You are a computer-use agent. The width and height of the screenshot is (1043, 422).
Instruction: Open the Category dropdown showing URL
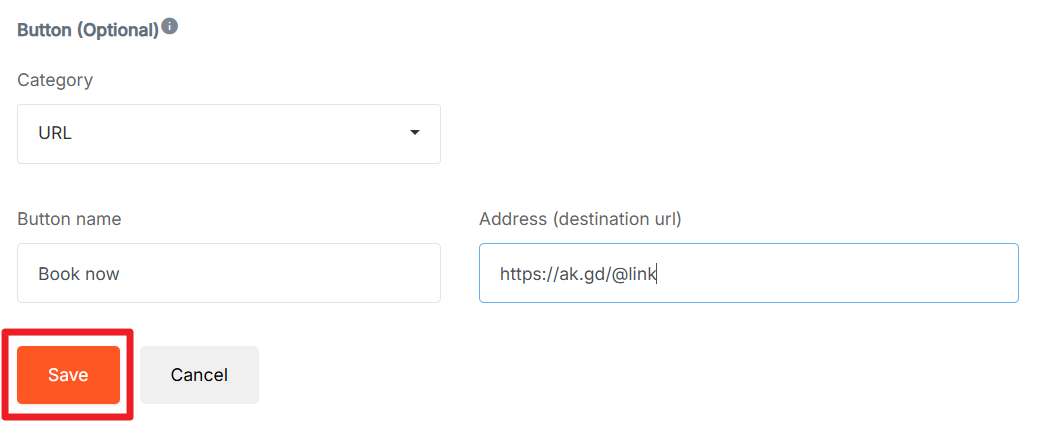pyautogui.click(x=228, y=133)
